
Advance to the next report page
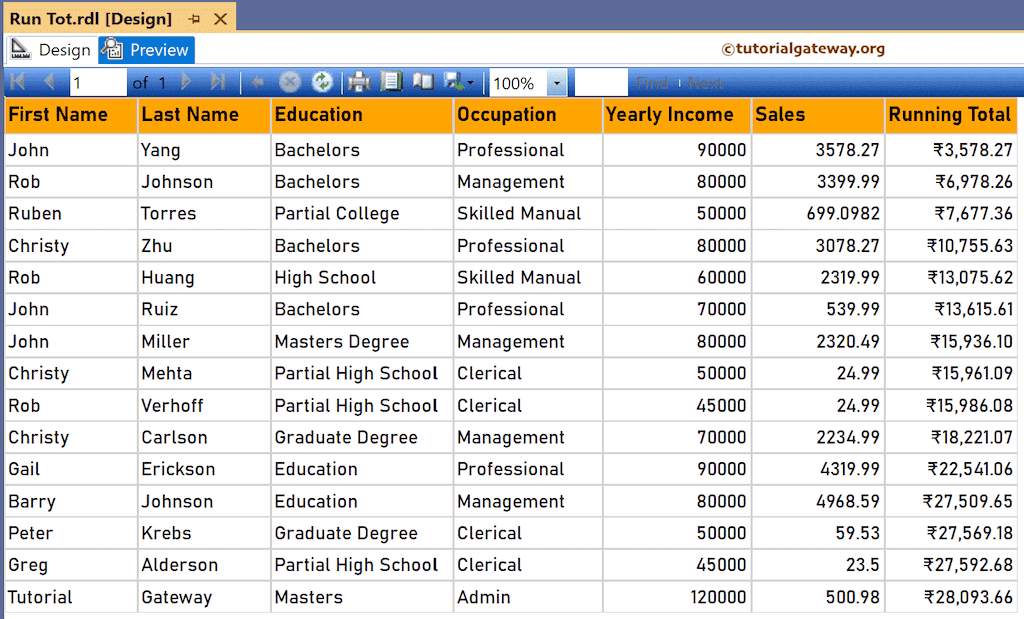(x=185, y=82)
